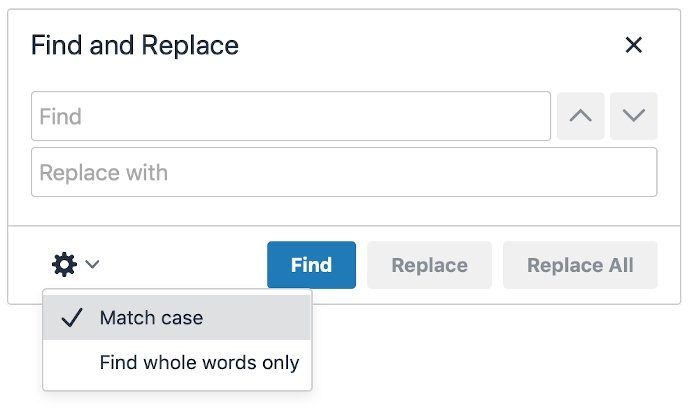Viewport: 694px width, 407px height.
Task: Toggle off the Match case option
Action: click(151, 319)
